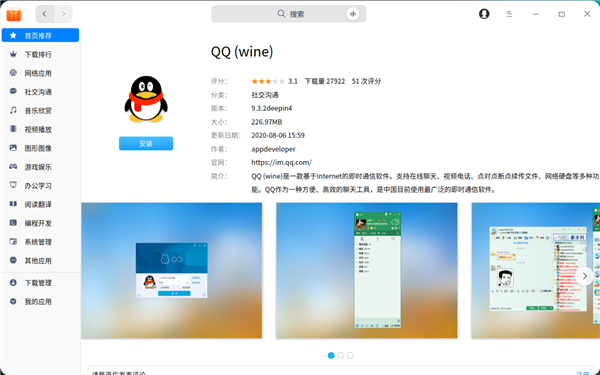Select the first carousel page dot
600x375 pixels.
tap(331, 355)
